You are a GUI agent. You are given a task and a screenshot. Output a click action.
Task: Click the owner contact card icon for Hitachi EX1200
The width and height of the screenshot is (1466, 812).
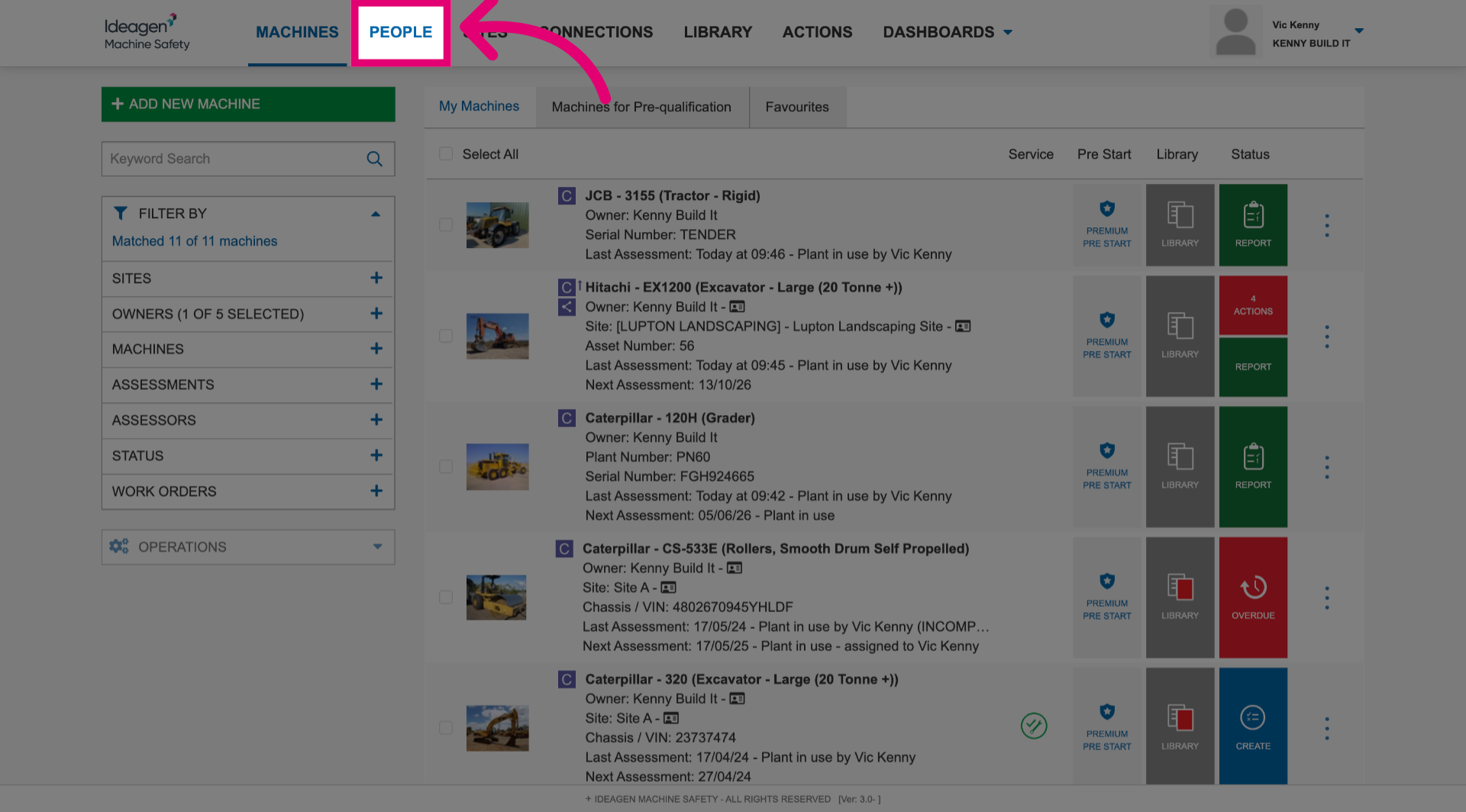[737, 307]
